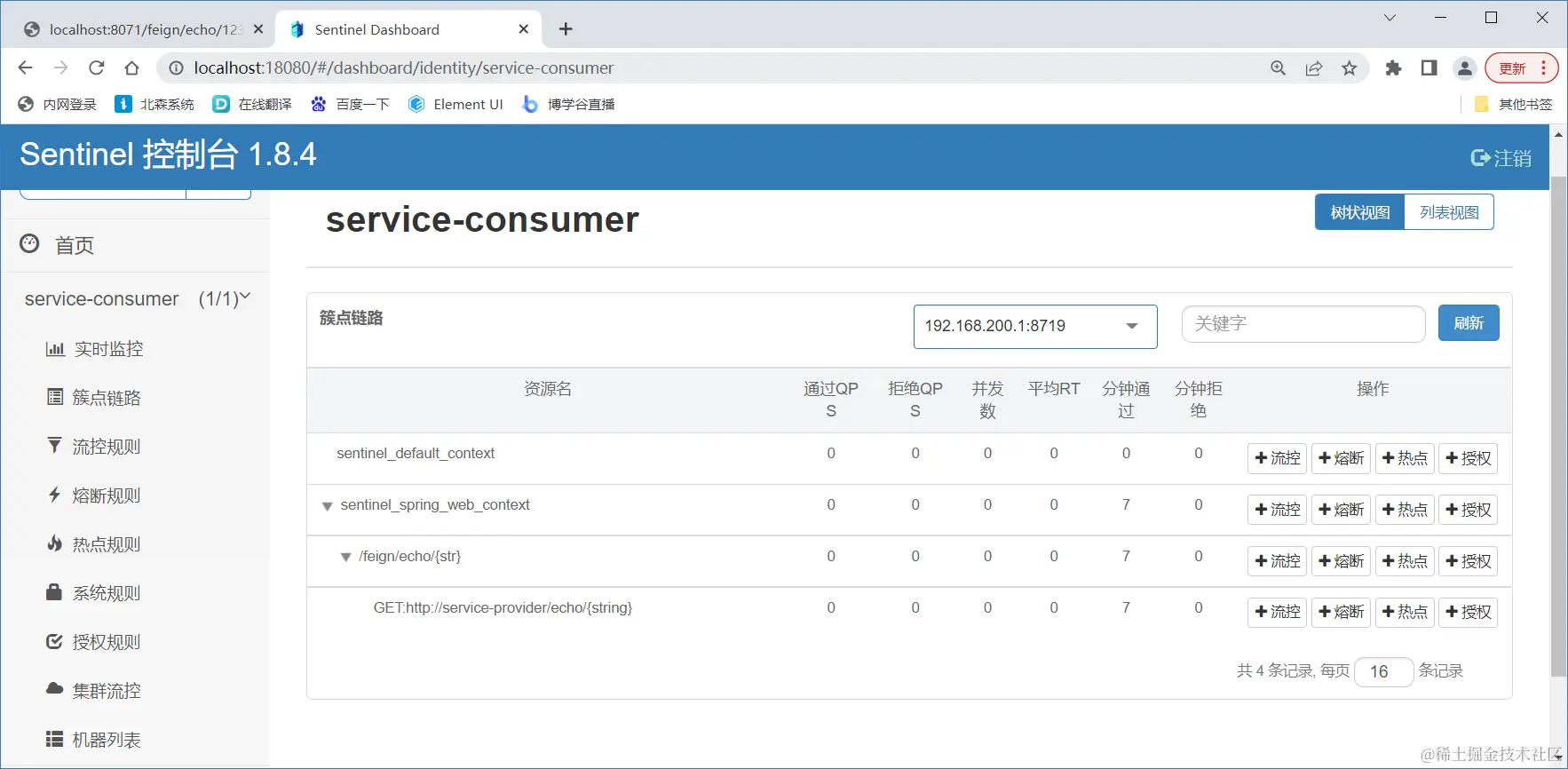This screenshot has width=1568, height=769.
Task: Add 流控 rule for sentinel_default_context
Action: tap(1277, 458)
